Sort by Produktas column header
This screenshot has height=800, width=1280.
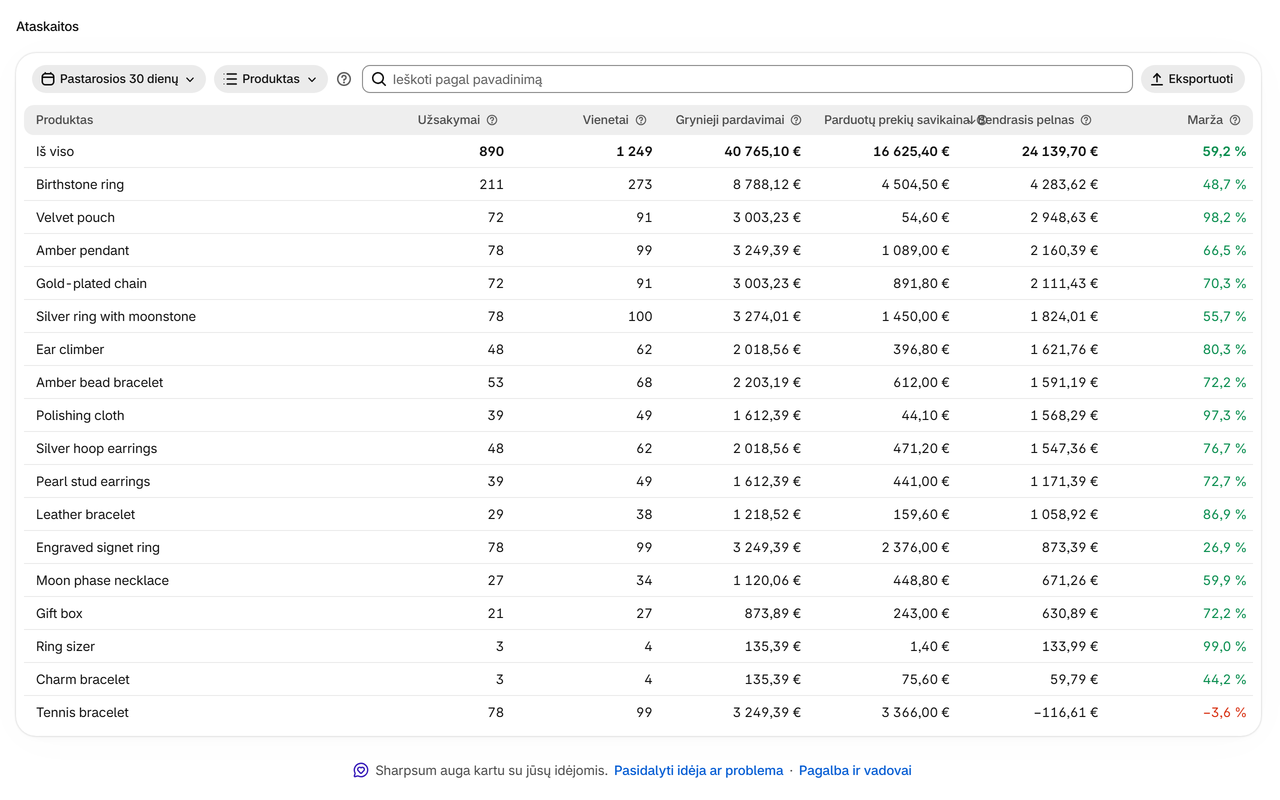tap(64, 120)
